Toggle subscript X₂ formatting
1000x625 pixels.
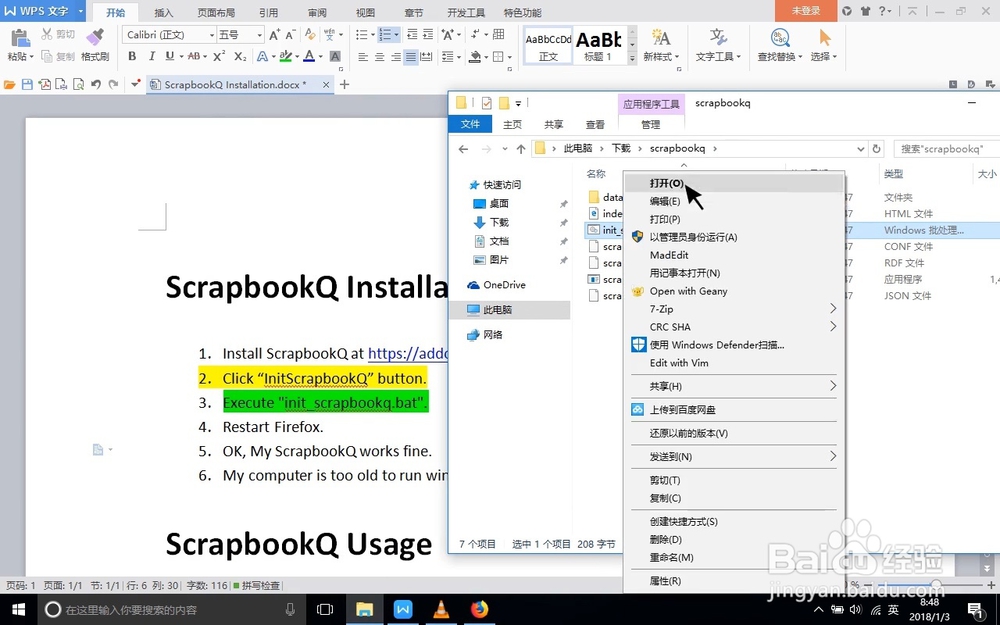click(x=240, y=56)
